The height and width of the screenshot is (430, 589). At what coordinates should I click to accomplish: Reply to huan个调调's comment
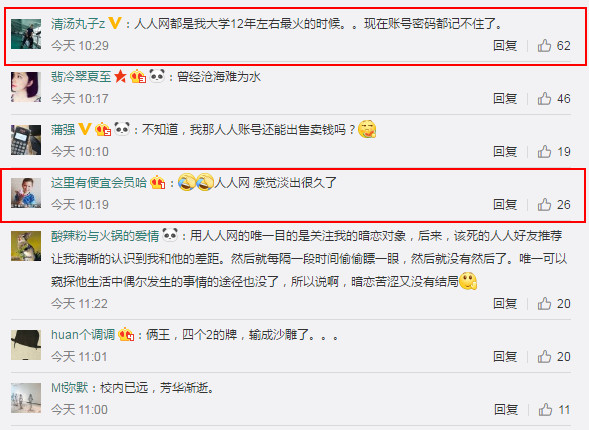pyautogui.click(x=505, y=356)
